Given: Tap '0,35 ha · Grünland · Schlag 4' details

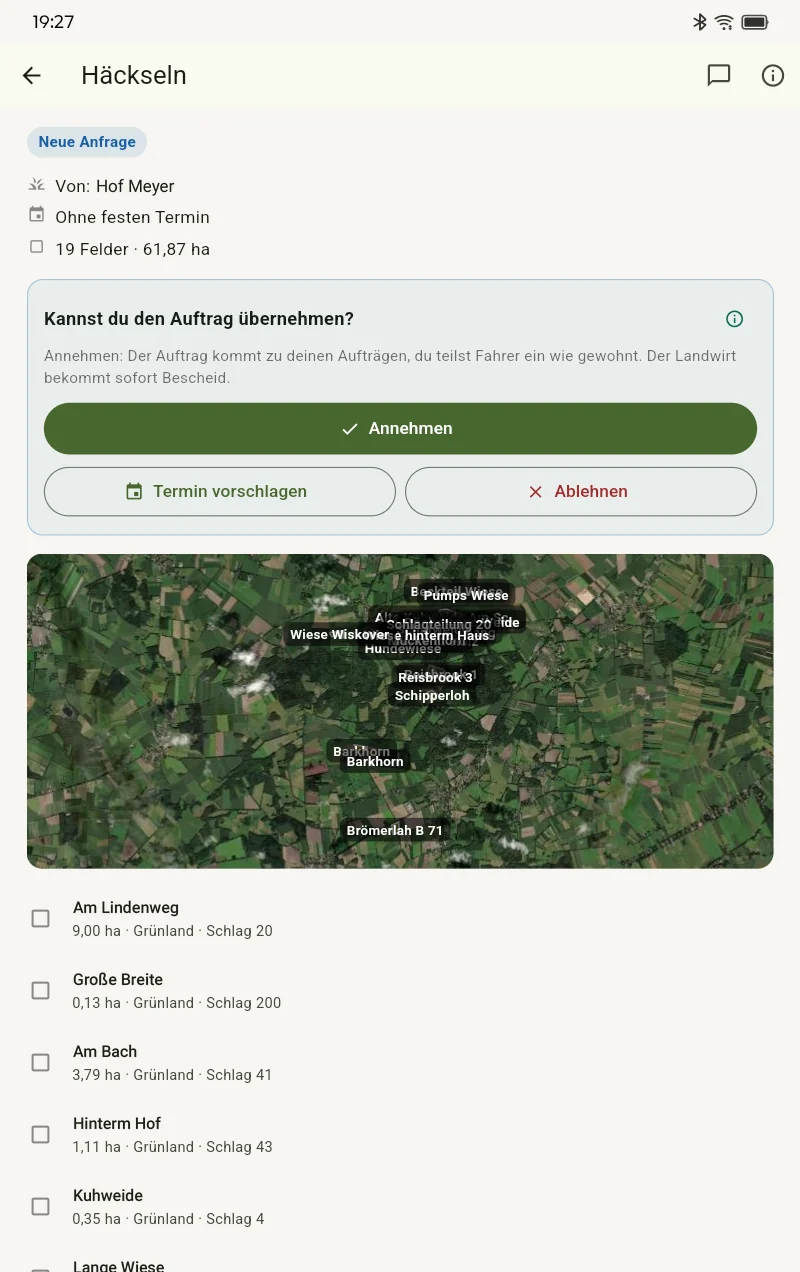Looking at the screenshot, I should pos(168,1218).
